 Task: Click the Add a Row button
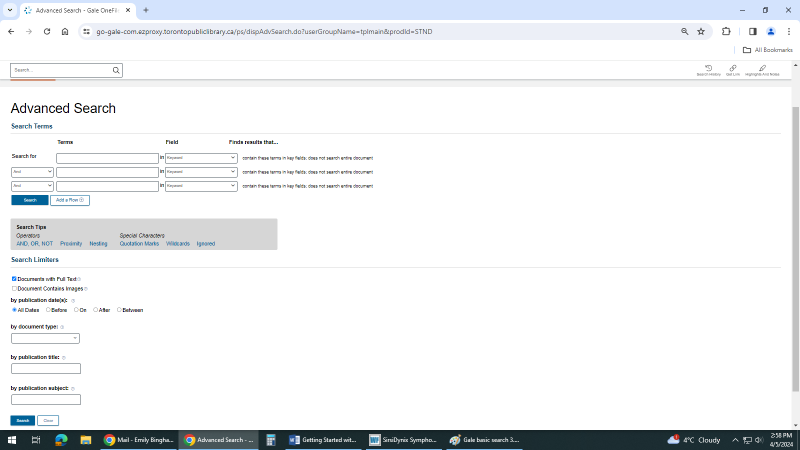[70, 200]
